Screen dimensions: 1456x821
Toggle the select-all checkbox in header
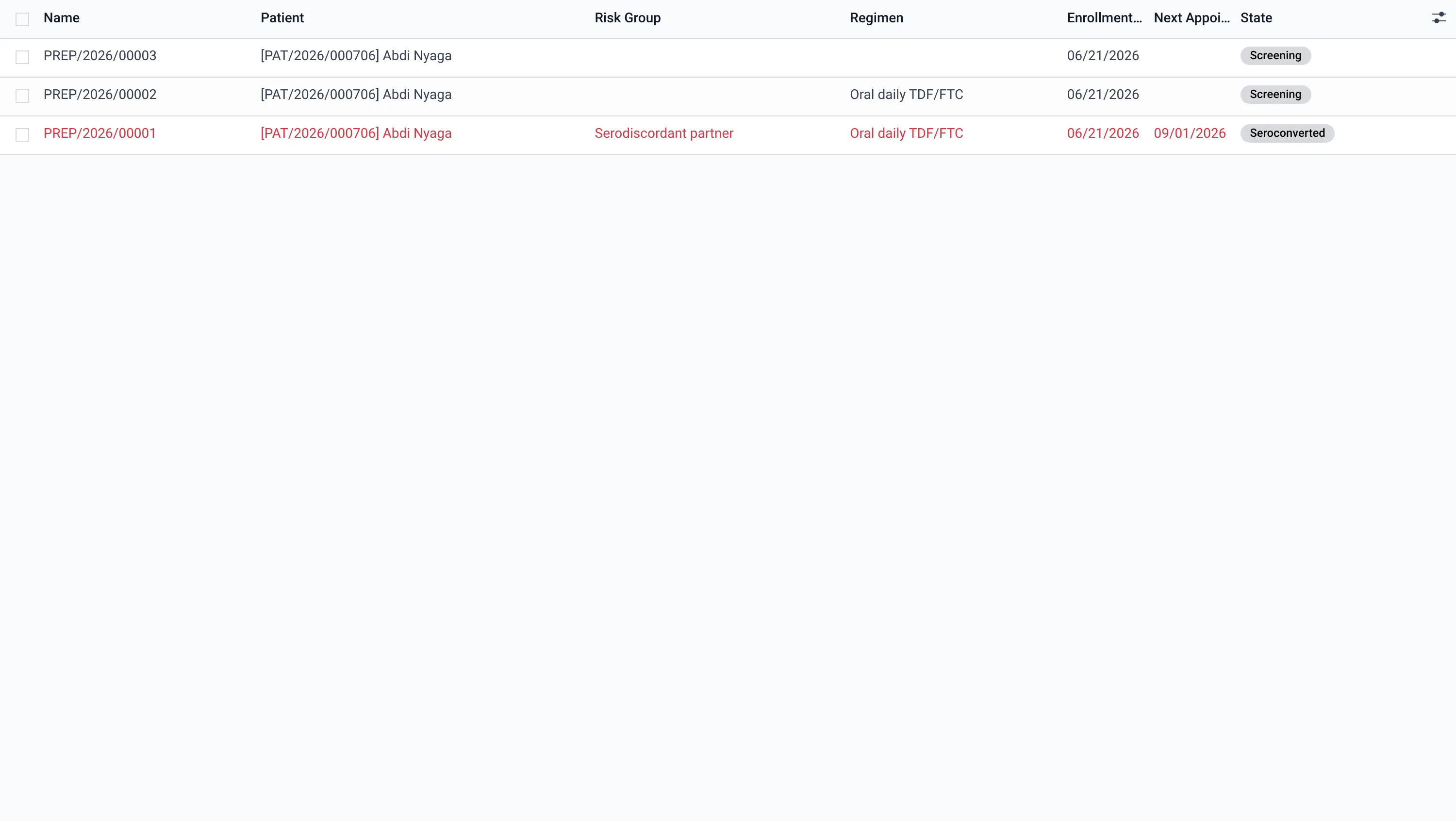coord(22,19)
